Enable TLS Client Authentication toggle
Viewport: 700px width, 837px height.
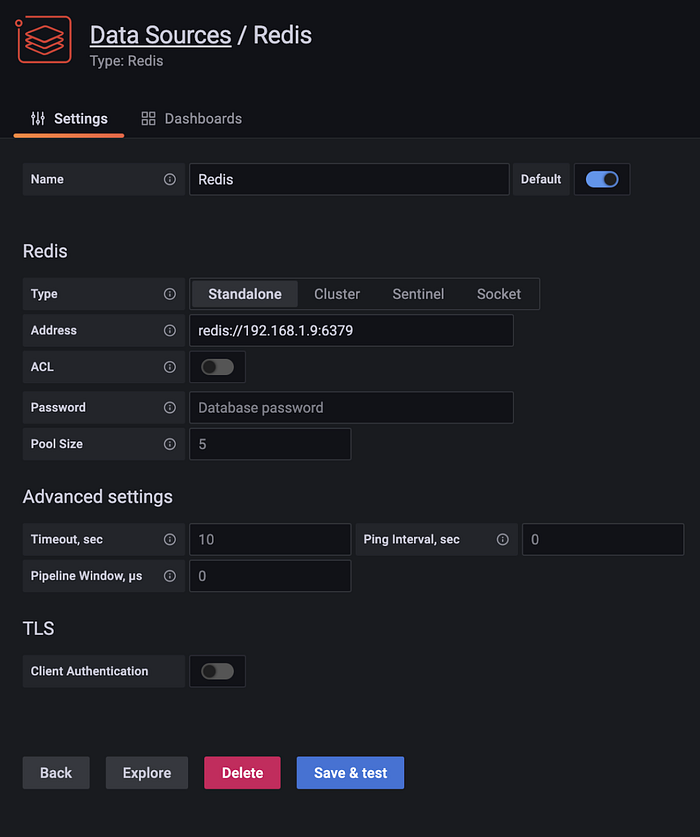pos(217,671)
